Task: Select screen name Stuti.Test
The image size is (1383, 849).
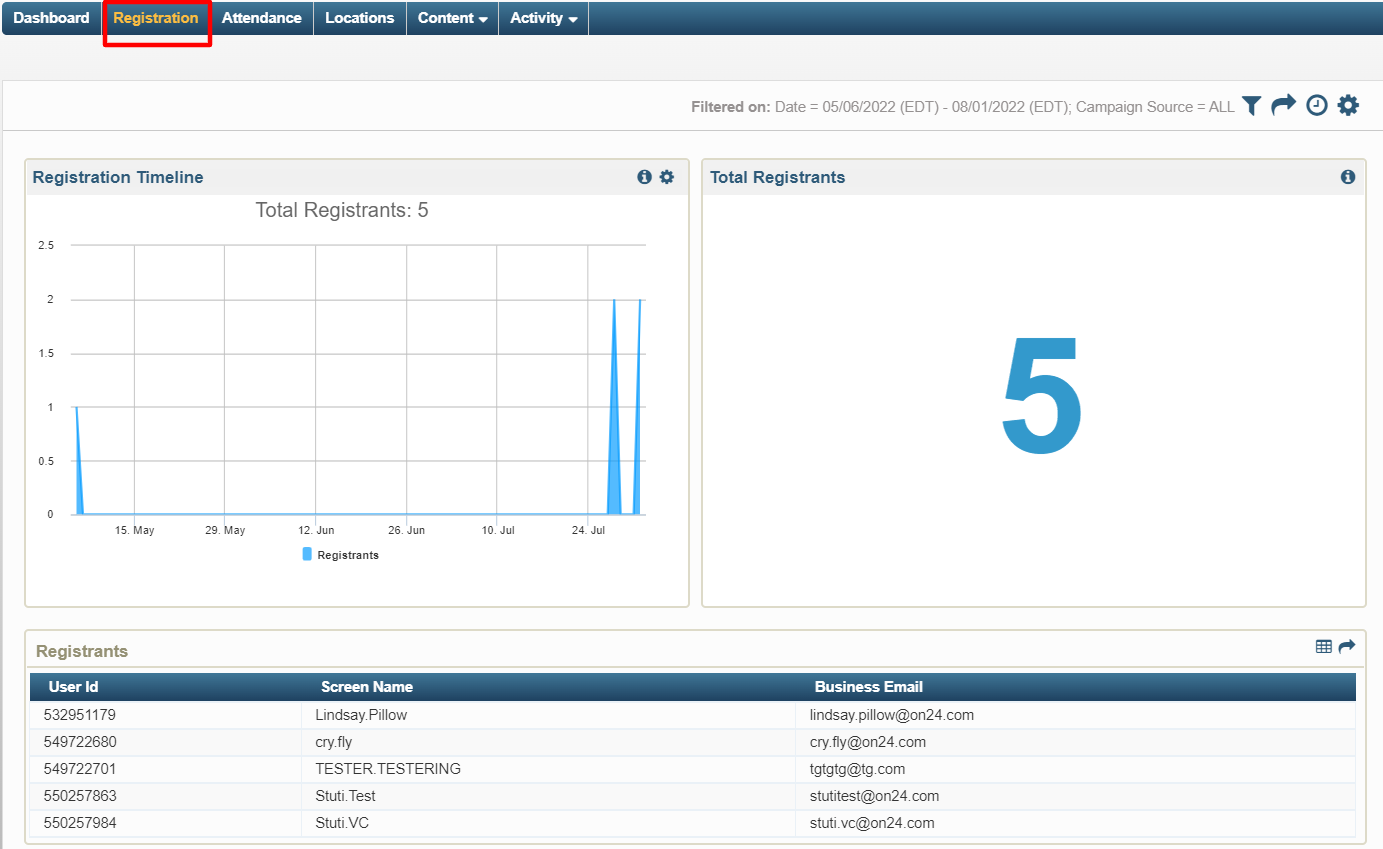Action: 345,796
